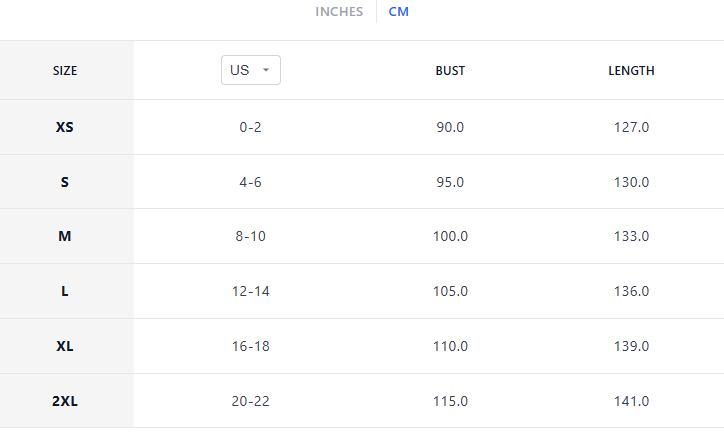Select the XL size row label

coord(65,346)
